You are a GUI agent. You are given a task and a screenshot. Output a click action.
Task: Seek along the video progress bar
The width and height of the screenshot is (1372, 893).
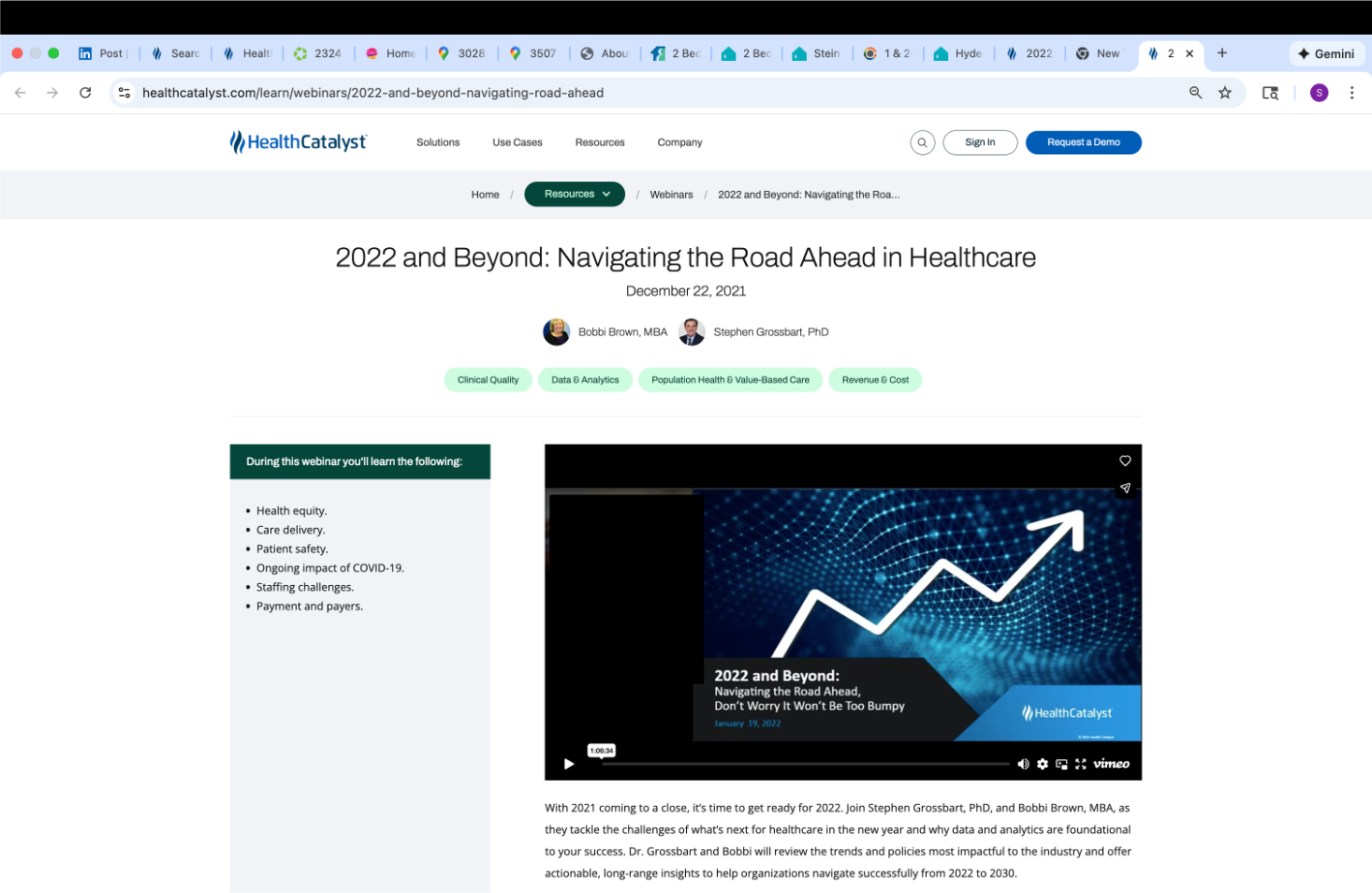coord(805,764)
